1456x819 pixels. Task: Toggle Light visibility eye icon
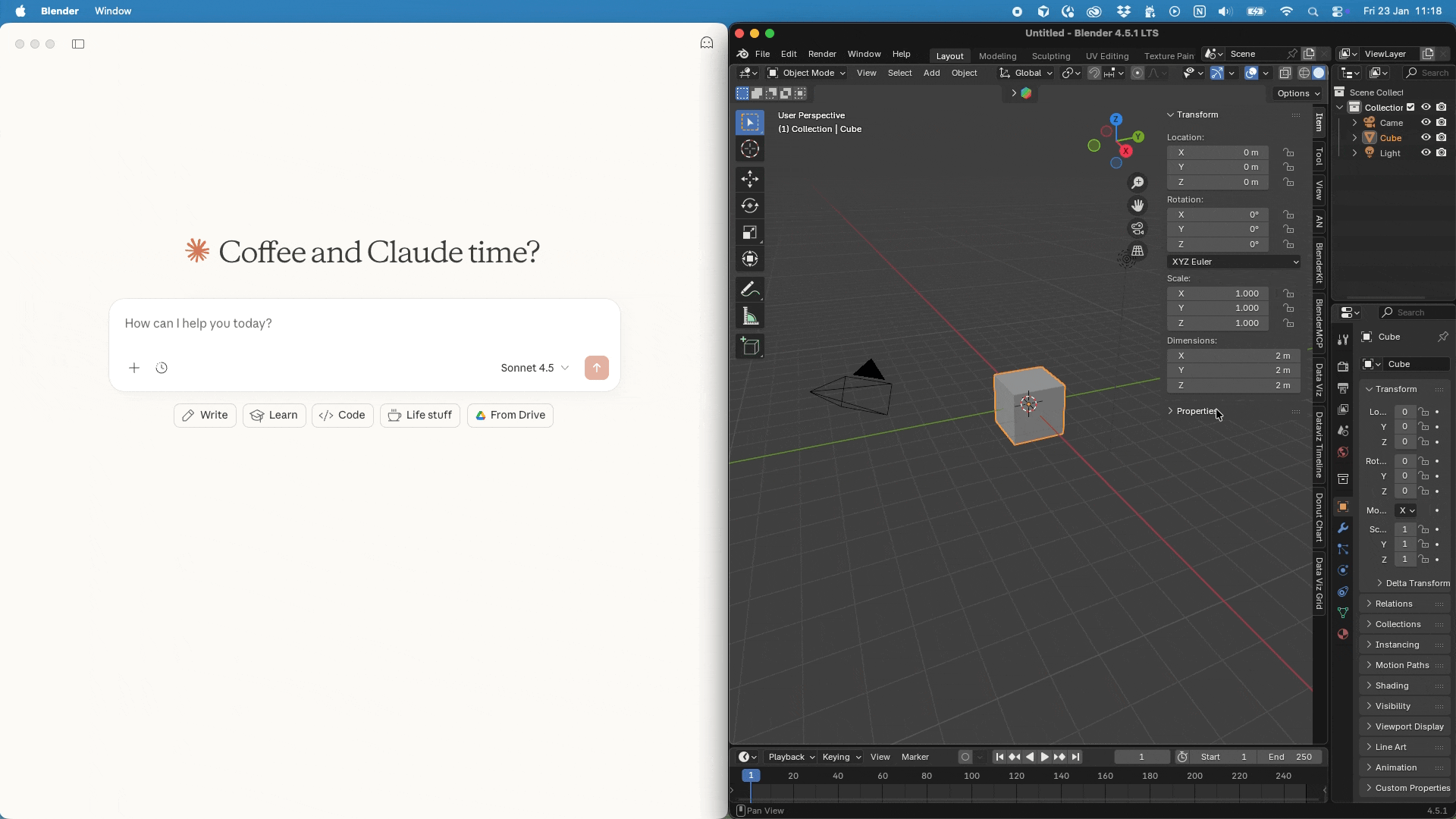tap(1426, 153)
